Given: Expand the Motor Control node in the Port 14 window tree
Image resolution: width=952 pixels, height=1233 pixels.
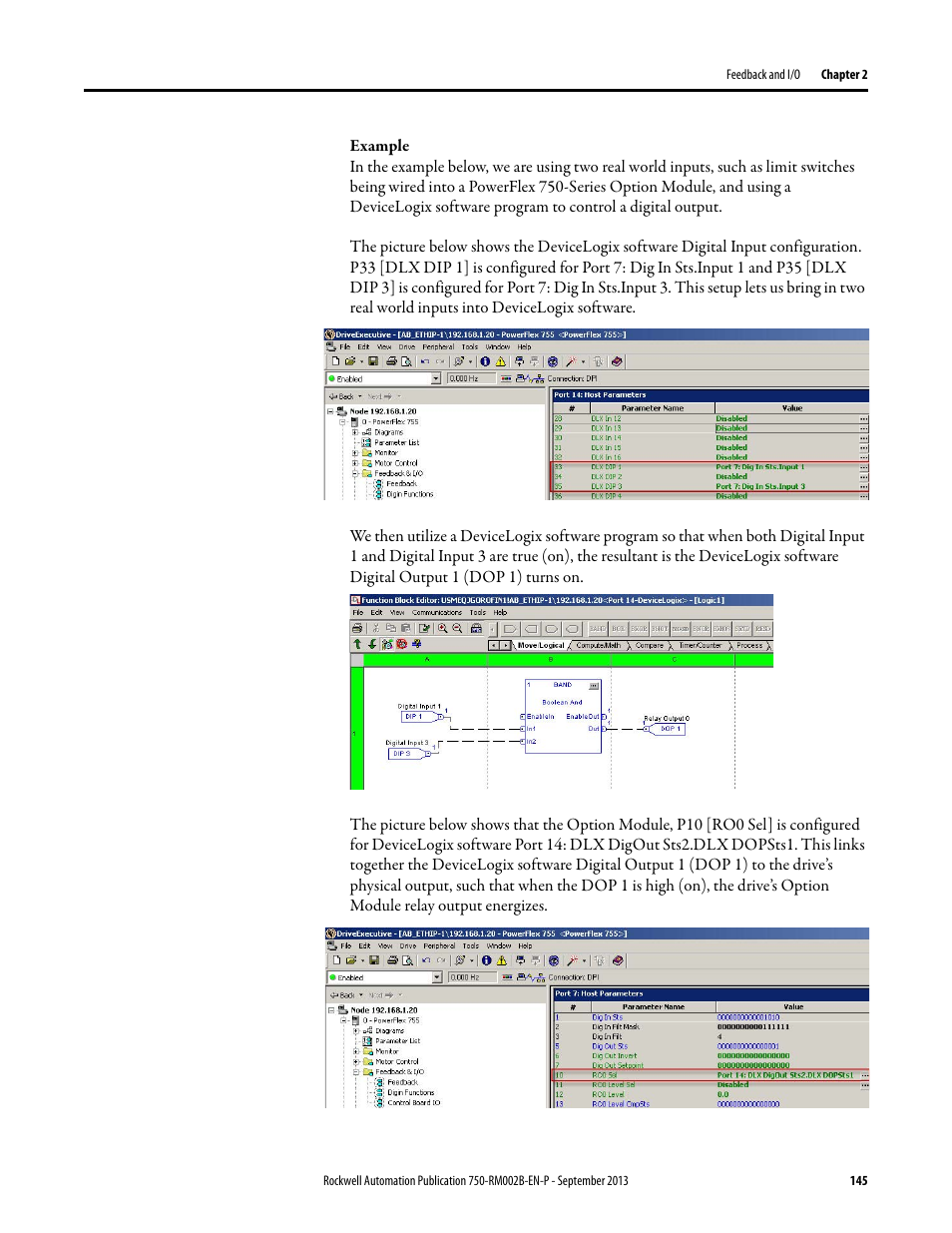Looking at the screenshot, I should tap(354, 463).
